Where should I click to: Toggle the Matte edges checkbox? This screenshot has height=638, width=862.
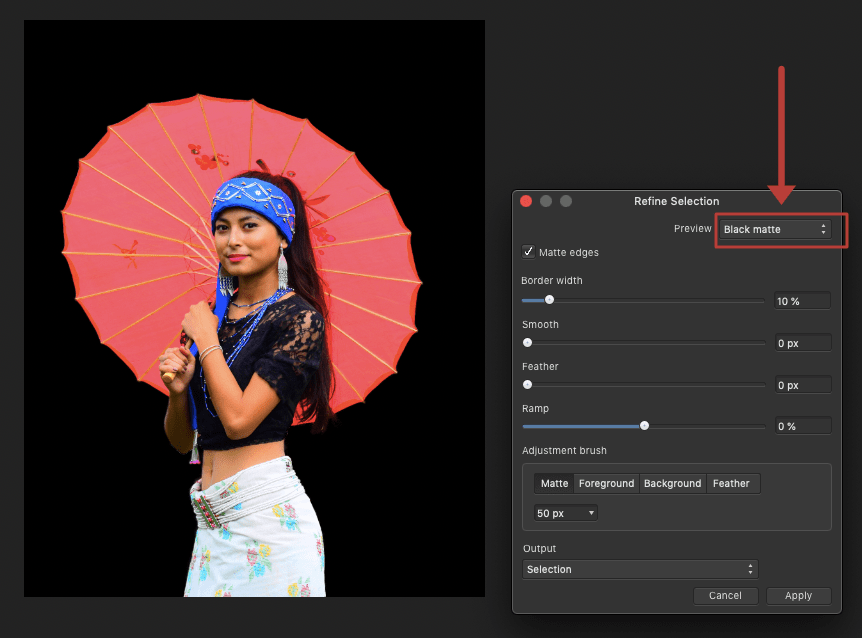(528, 252)
